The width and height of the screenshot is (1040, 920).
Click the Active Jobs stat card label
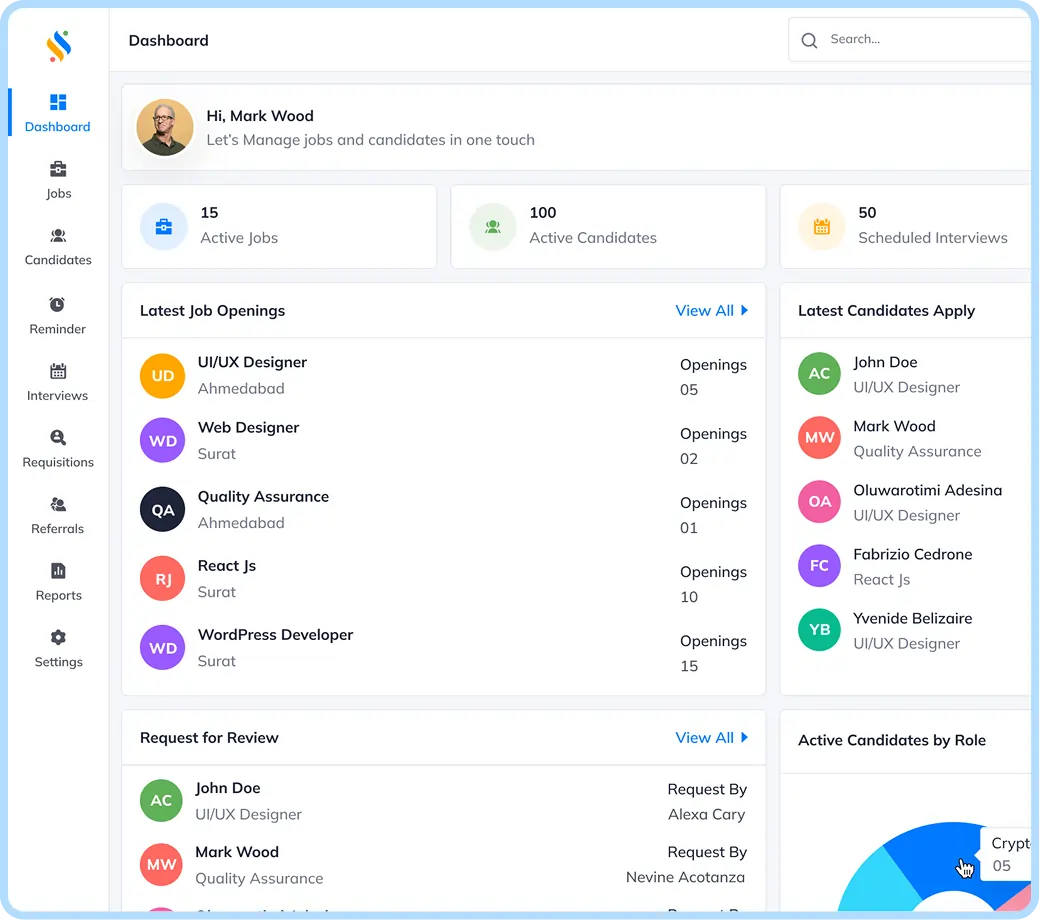click(x=239, y=238)
